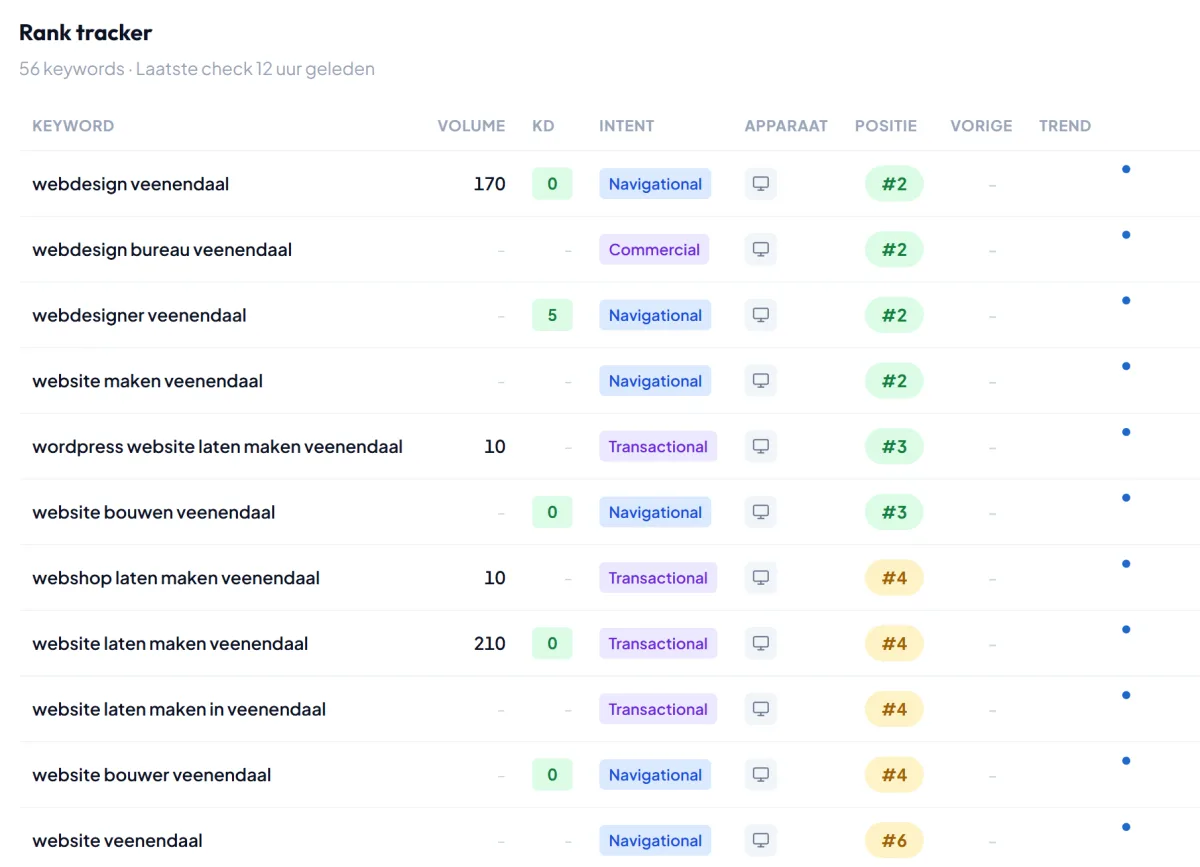Sort by VOLUME column header

pos(471,126)
